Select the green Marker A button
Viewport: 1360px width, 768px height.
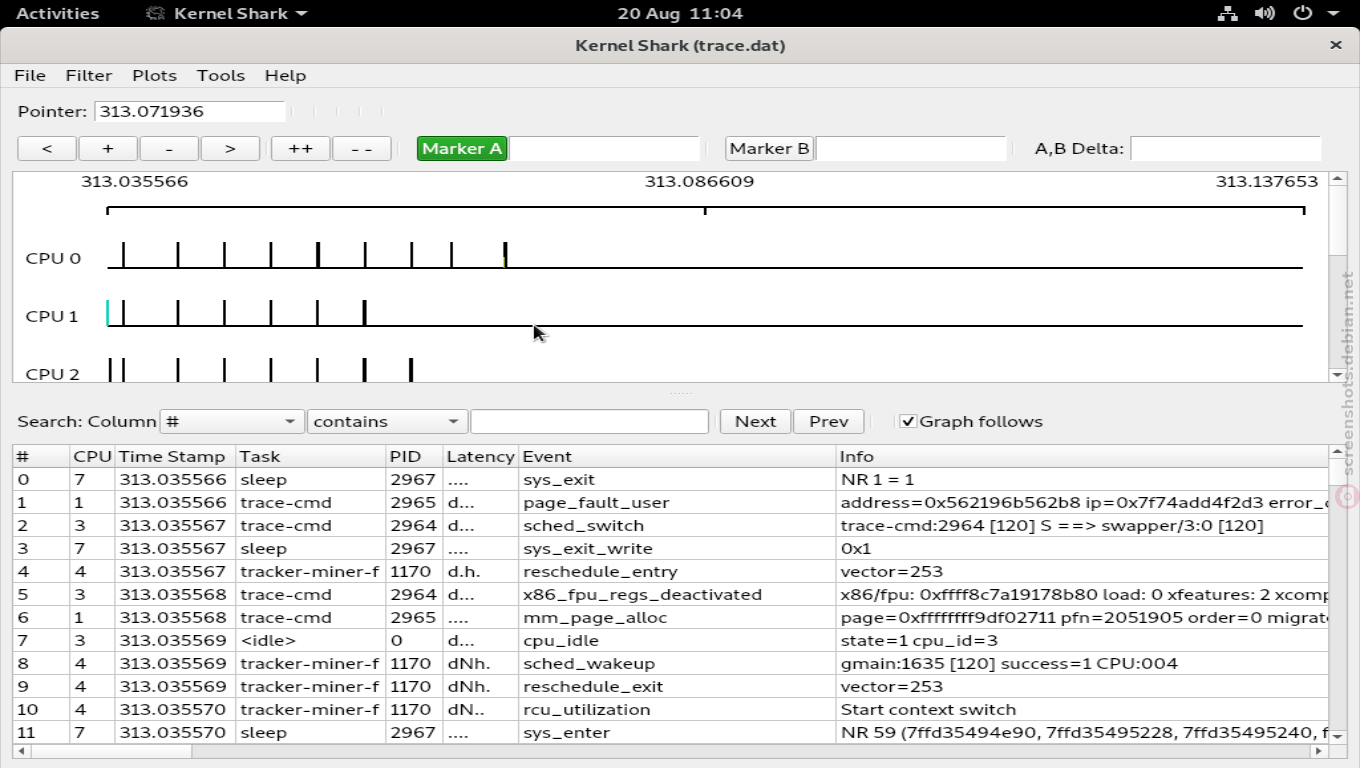point(462,149)
